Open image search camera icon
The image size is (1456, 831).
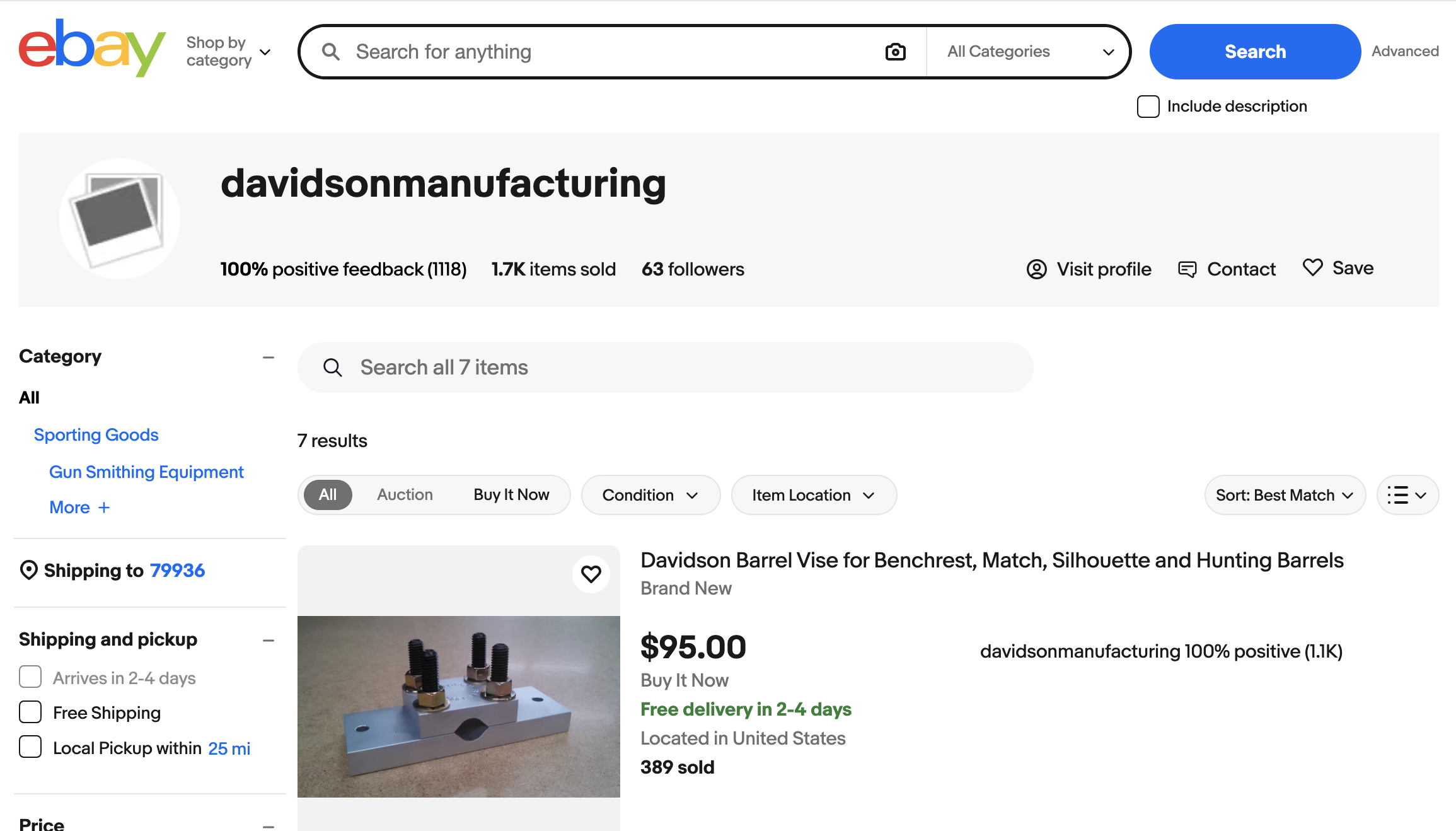click(x=895, y=52)
